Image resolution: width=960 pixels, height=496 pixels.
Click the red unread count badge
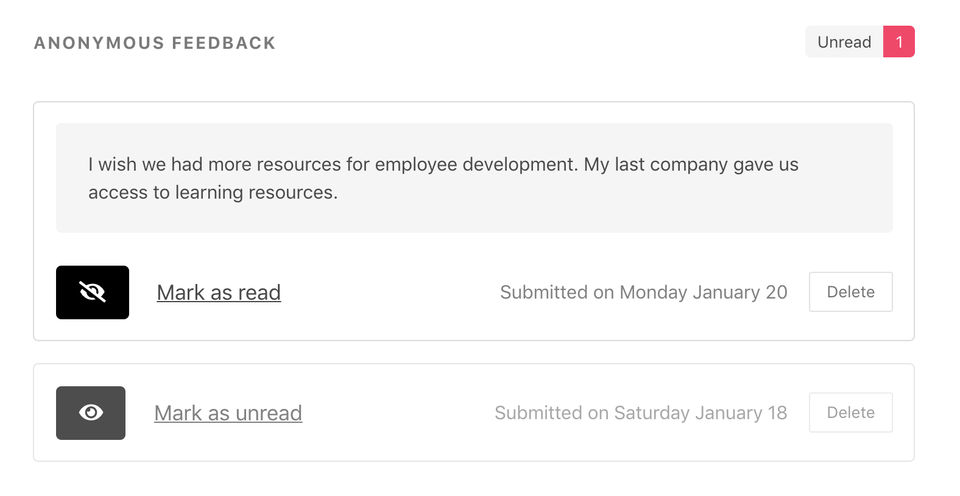899,42
